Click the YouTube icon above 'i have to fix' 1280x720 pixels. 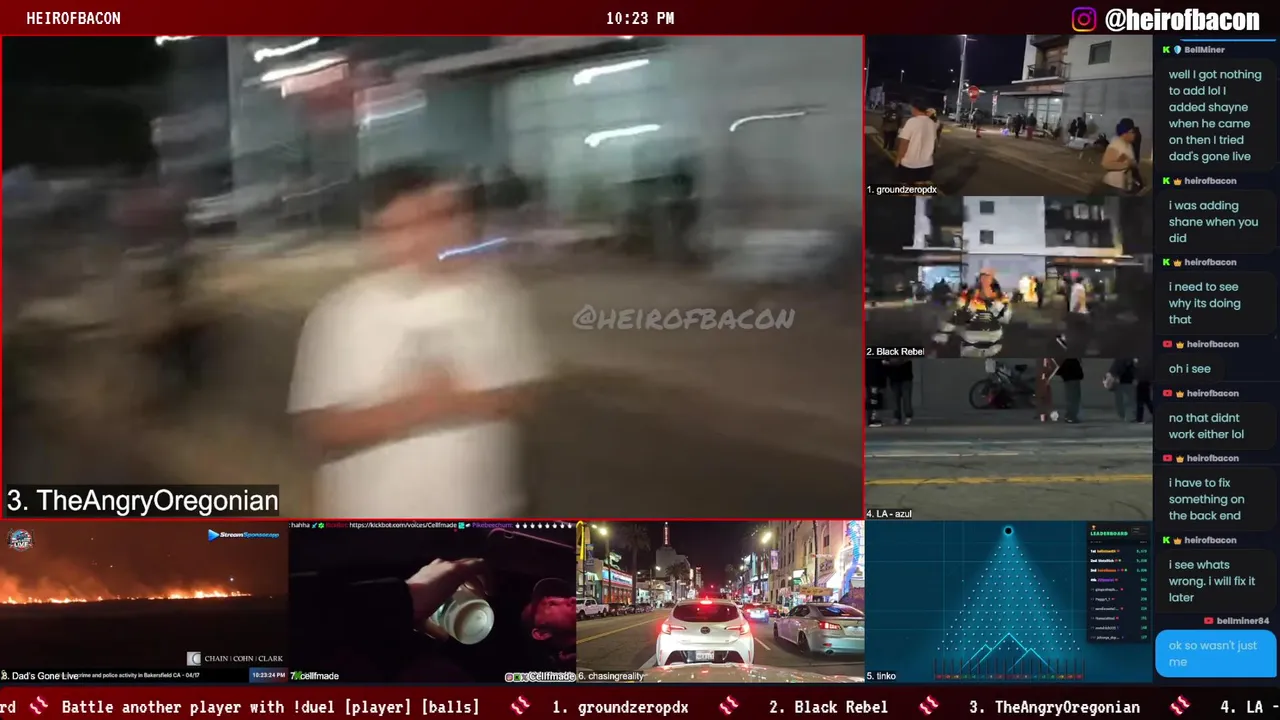(1166, 458)
